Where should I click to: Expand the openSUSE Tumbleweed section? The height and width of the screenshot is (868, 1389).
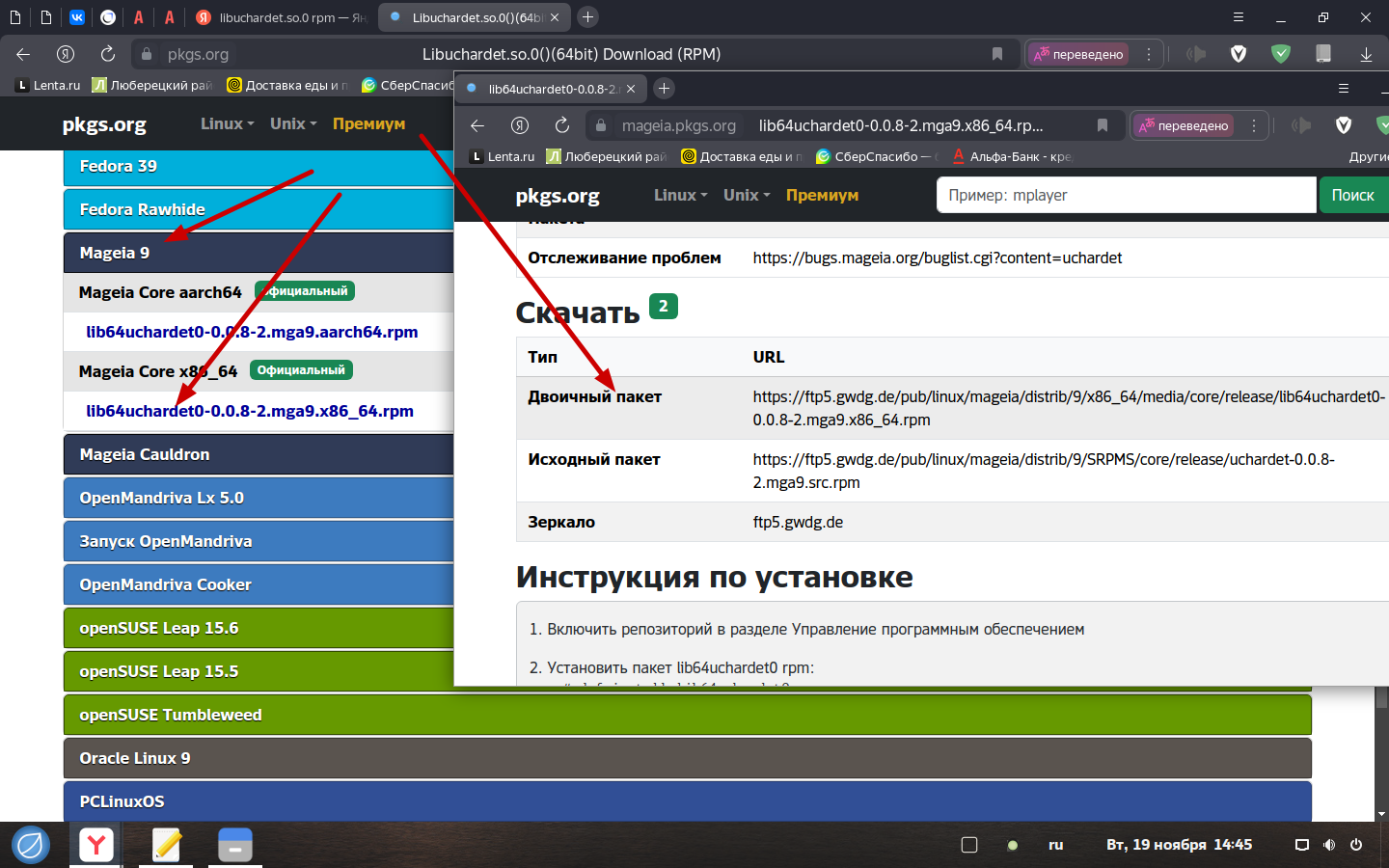688,715
